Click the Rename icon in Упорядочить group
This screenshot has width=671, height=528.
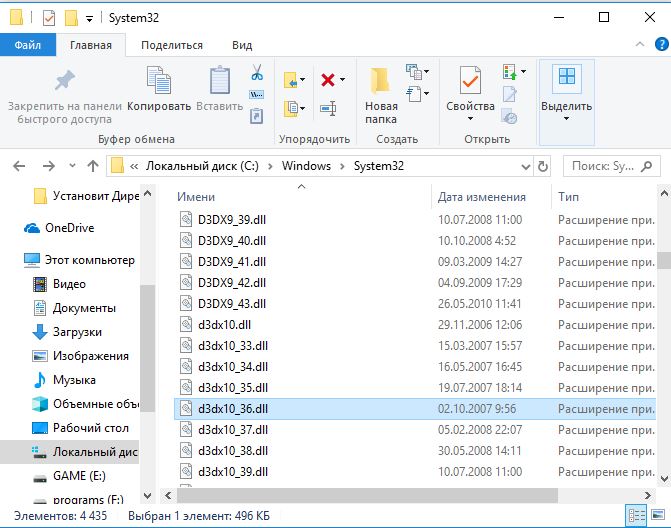(x=328, y=108)
